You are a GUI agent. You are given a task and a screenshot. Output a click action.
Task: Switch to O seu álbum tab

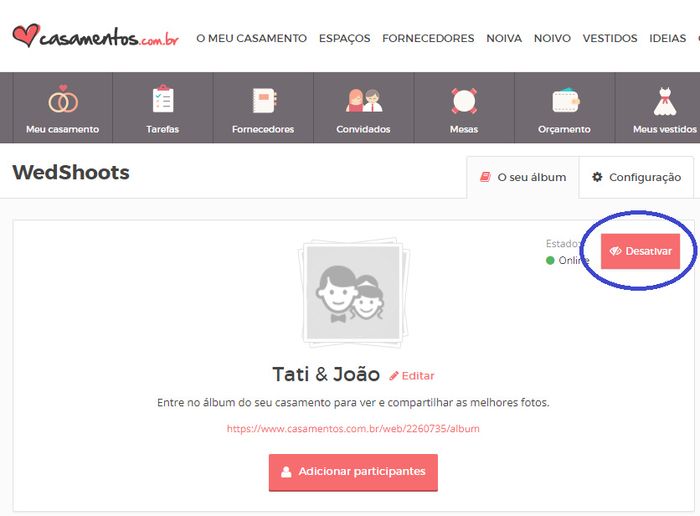pos(523,177)
